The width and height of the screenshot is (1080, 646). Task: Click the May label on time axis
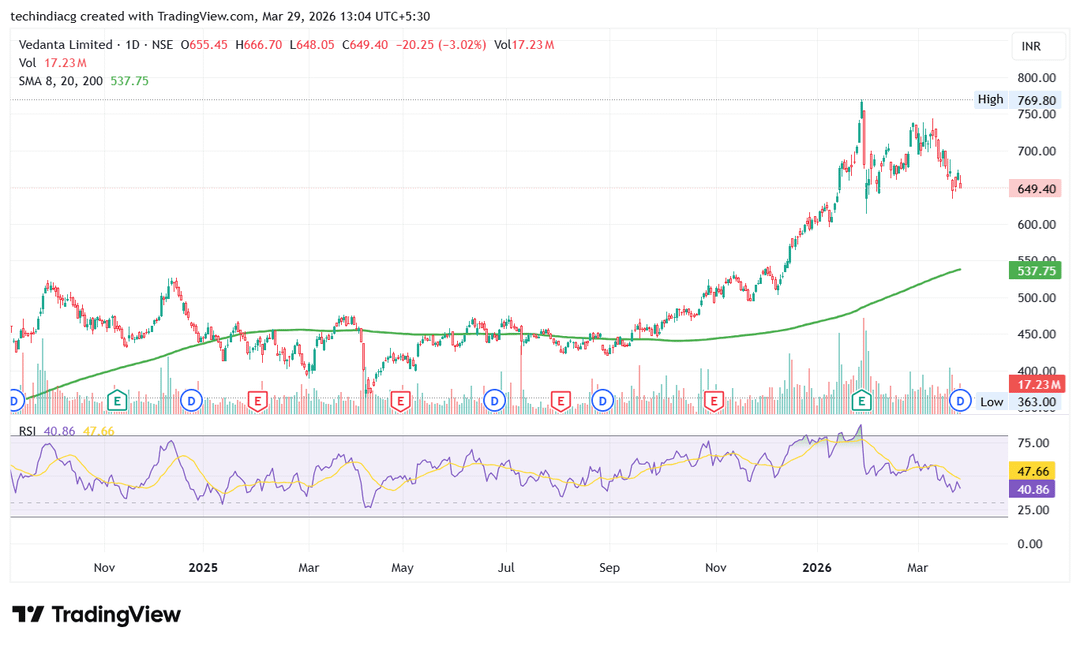click(402, 568)
